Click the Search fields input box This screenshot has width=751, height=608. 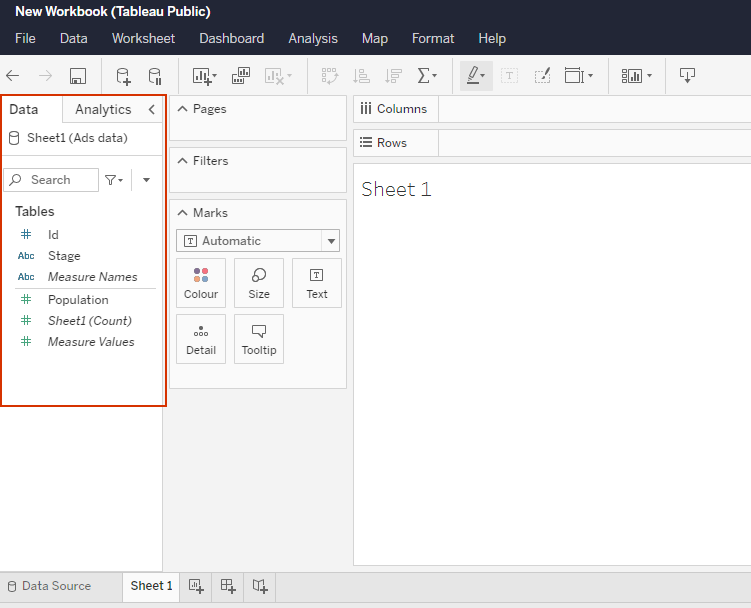click(51, 180)
